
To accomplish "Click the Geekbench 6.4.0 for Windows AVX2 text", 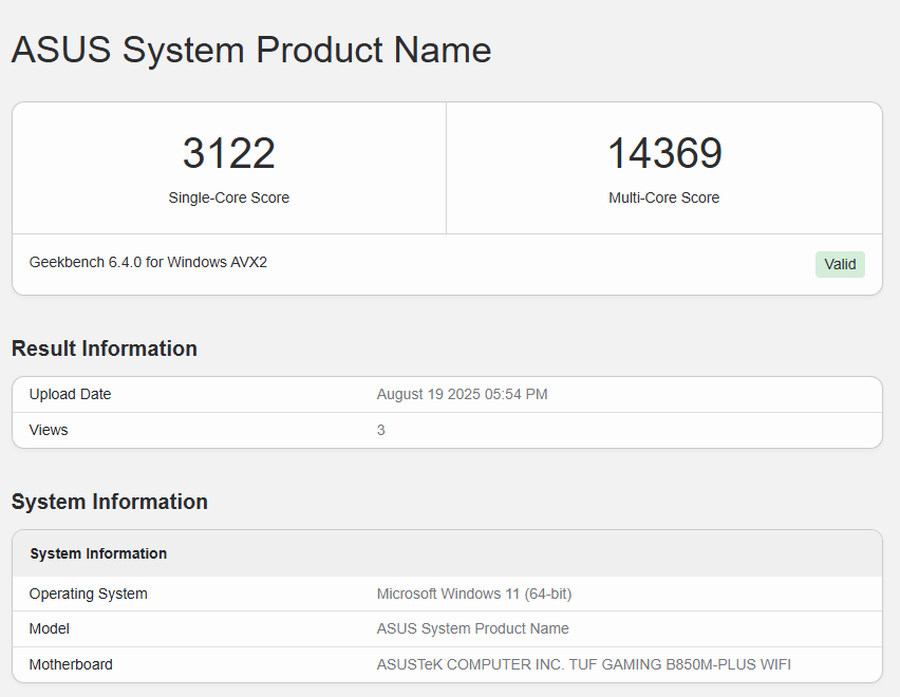I will pos(148,262).
